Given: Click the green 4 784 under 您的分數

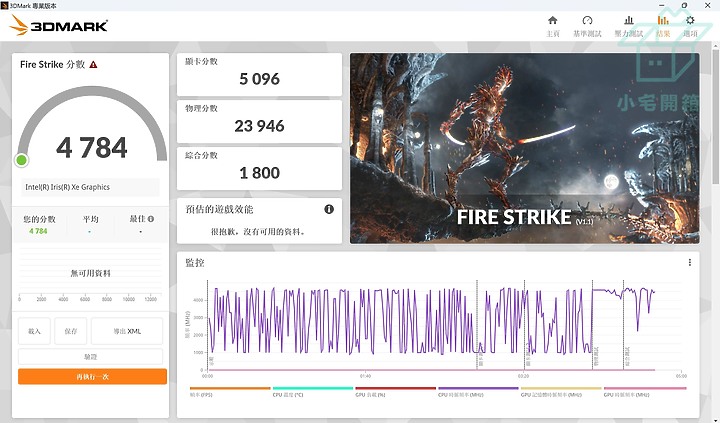Looking at the screenshot, I should 38,231.
